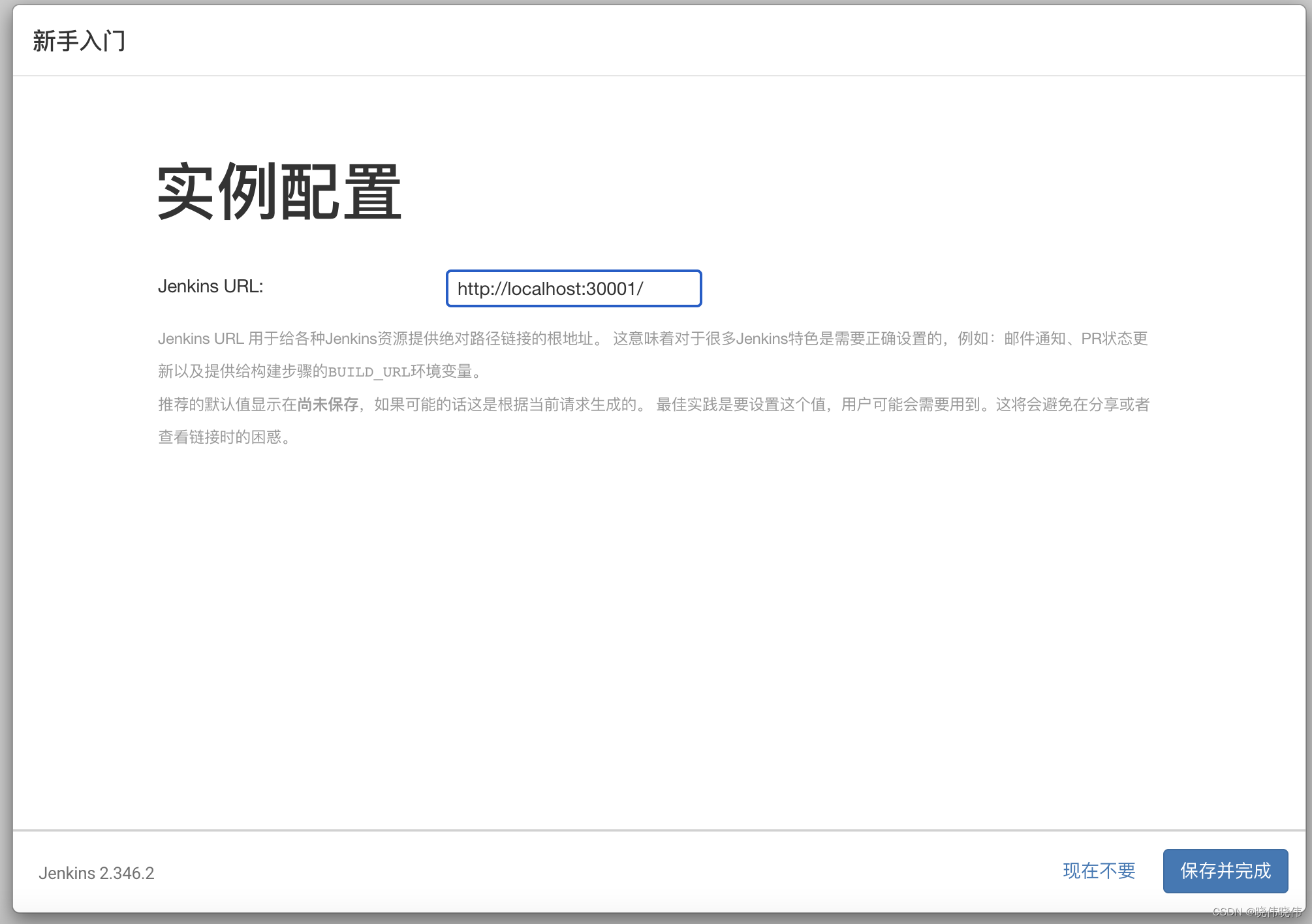Screen dimensions: 1312x924
Task: Click the 邮件通知 text in description
Action: point(1035,339)
